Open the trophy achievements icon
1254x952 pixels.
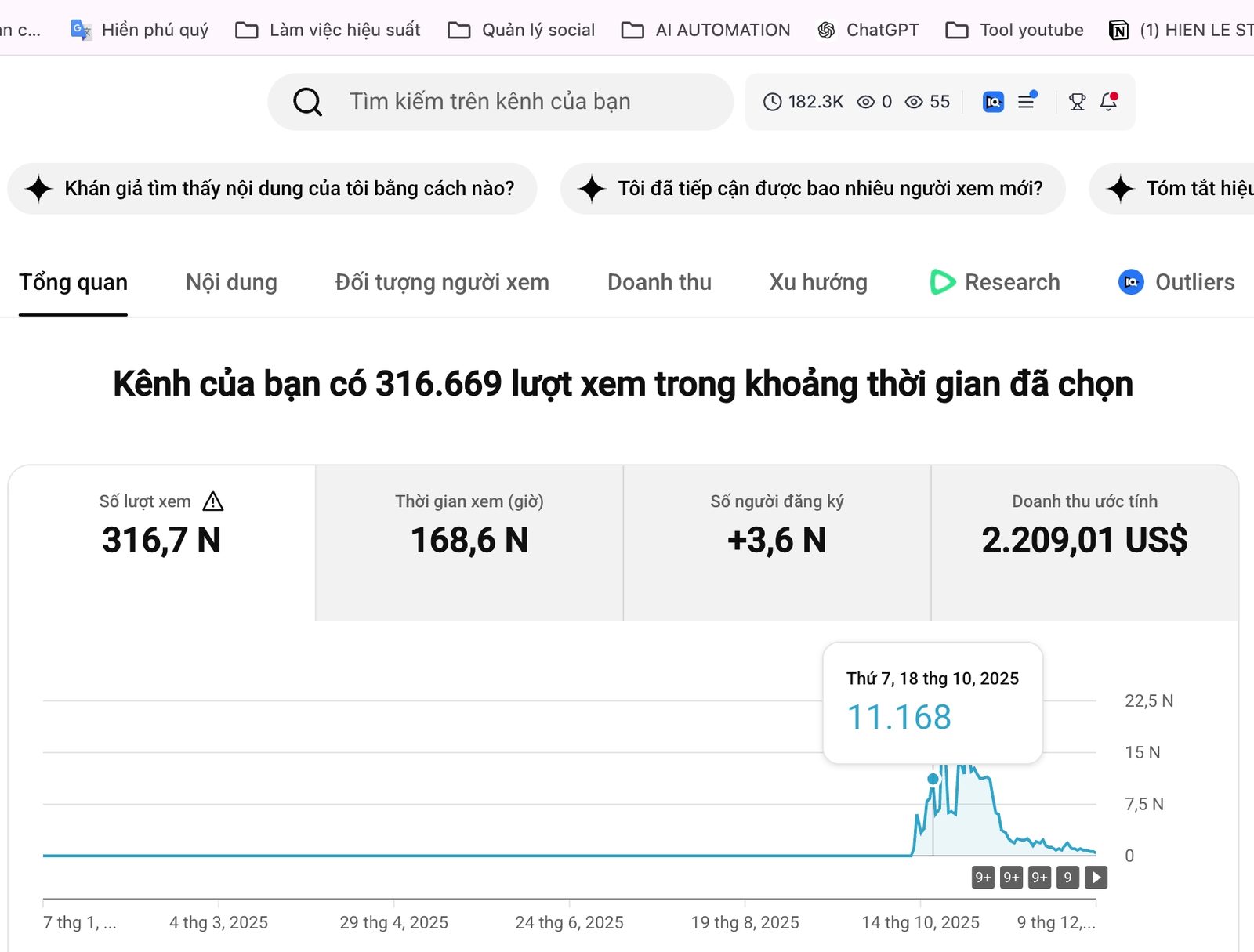[x=1077, y=102]
